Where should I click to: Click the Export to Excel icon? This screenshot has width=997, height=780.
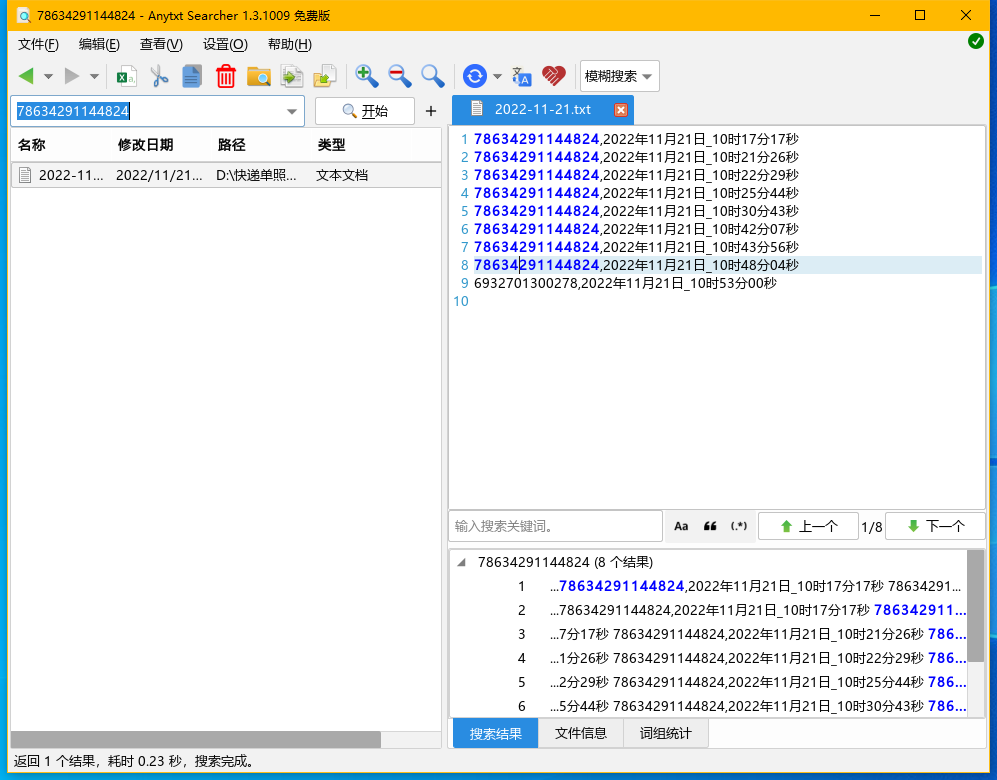(x=126, y=76)
